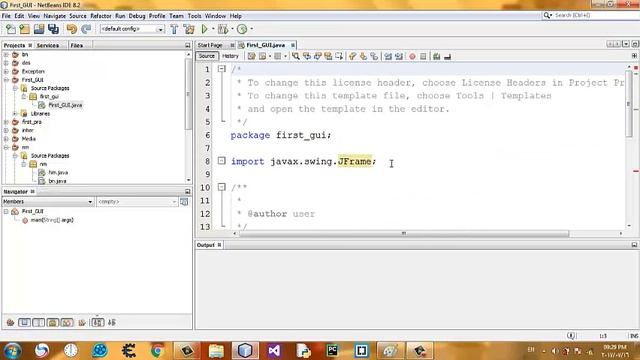This screenshot has height=360, width=640.
Task: Click the Open Project icon
Action: click(x=39, y=29)
